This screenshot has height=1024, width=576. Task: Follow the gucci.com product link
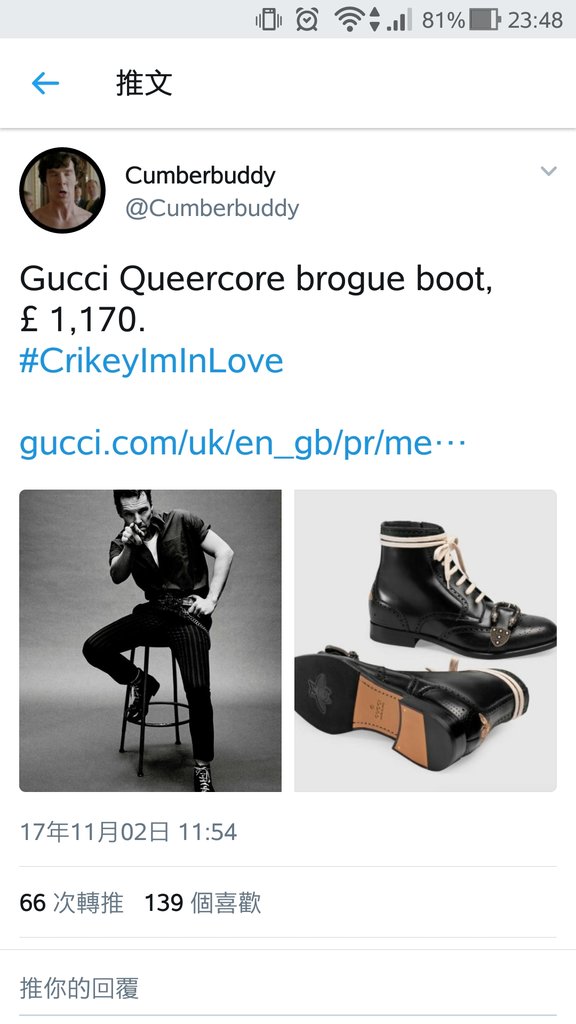tap(242, 444)
